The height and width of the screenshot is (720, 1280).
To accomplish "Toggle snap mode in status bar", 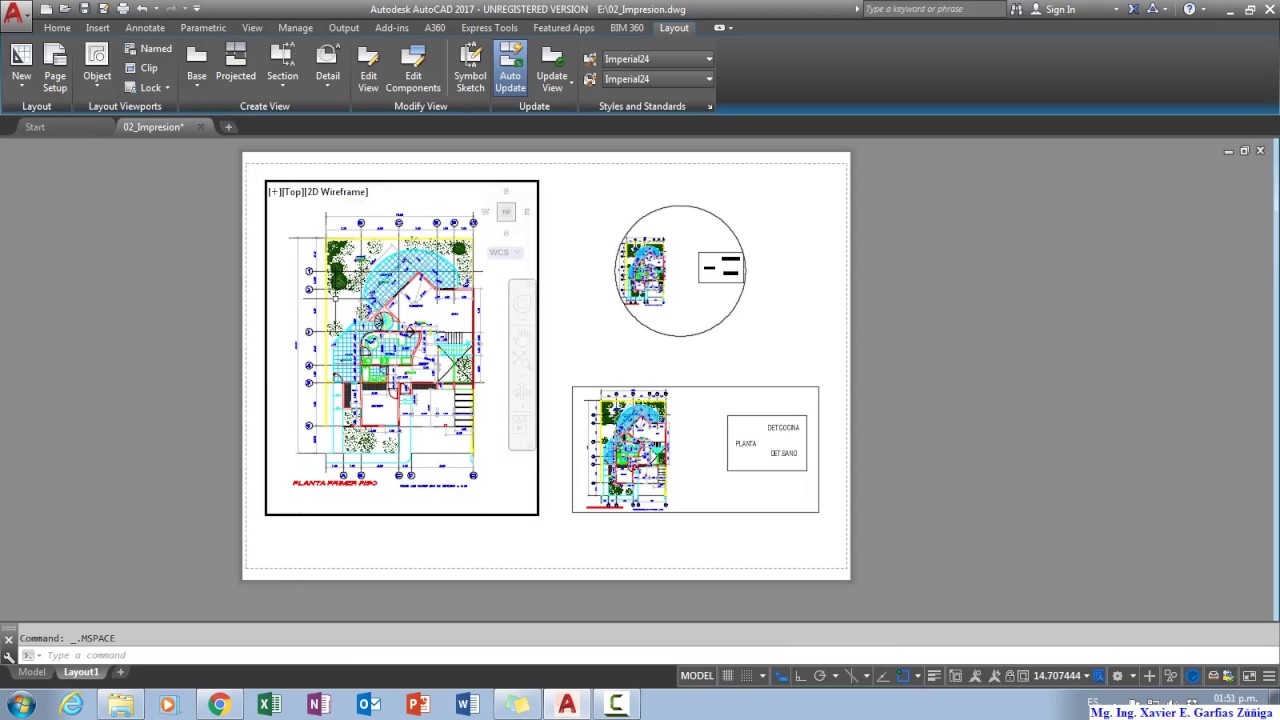I will [x=746, y=676].
